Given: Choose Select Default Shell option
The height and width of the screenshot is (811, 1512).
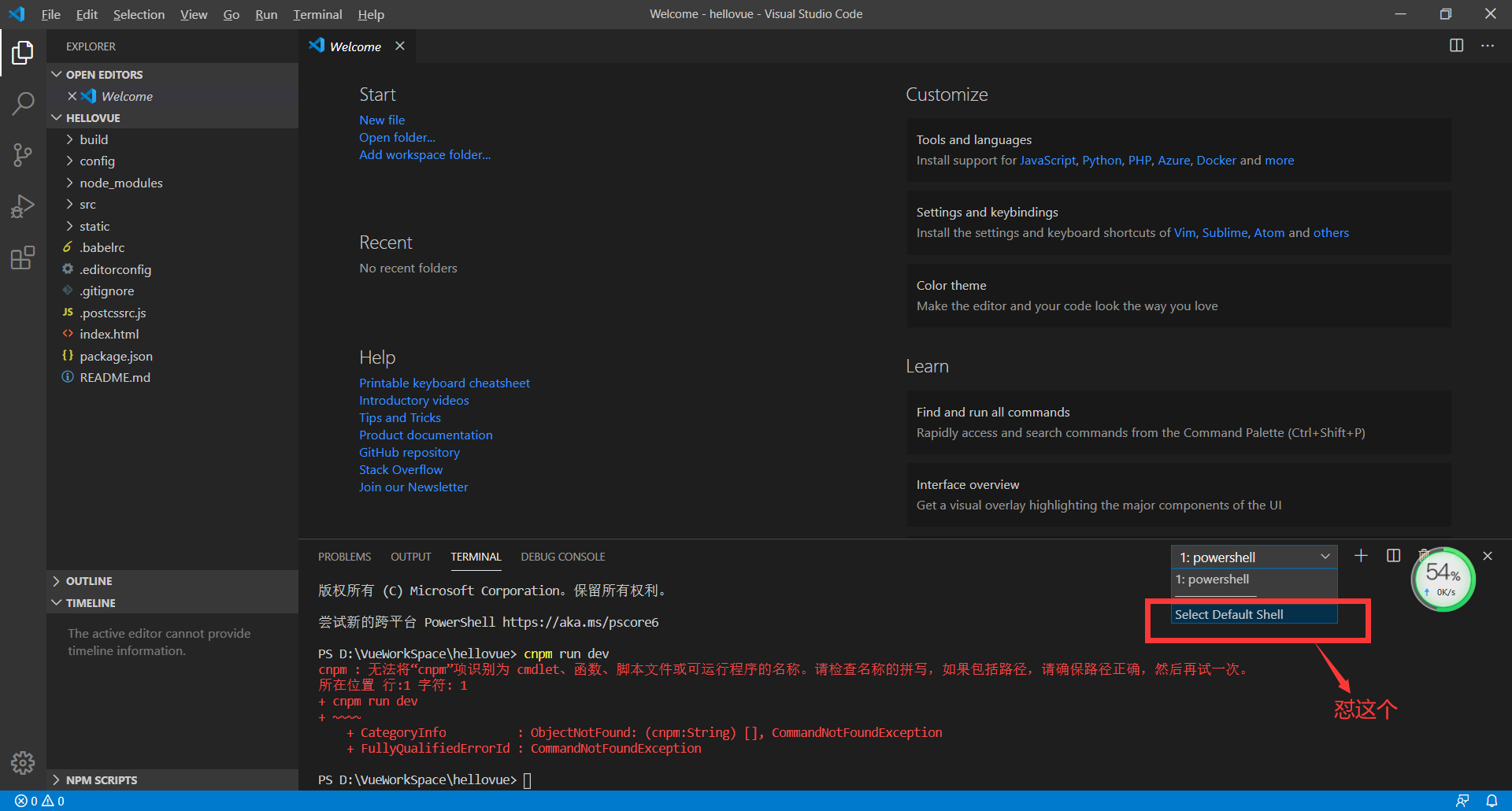Looking at the screenshot, I should coord(1254,614).
